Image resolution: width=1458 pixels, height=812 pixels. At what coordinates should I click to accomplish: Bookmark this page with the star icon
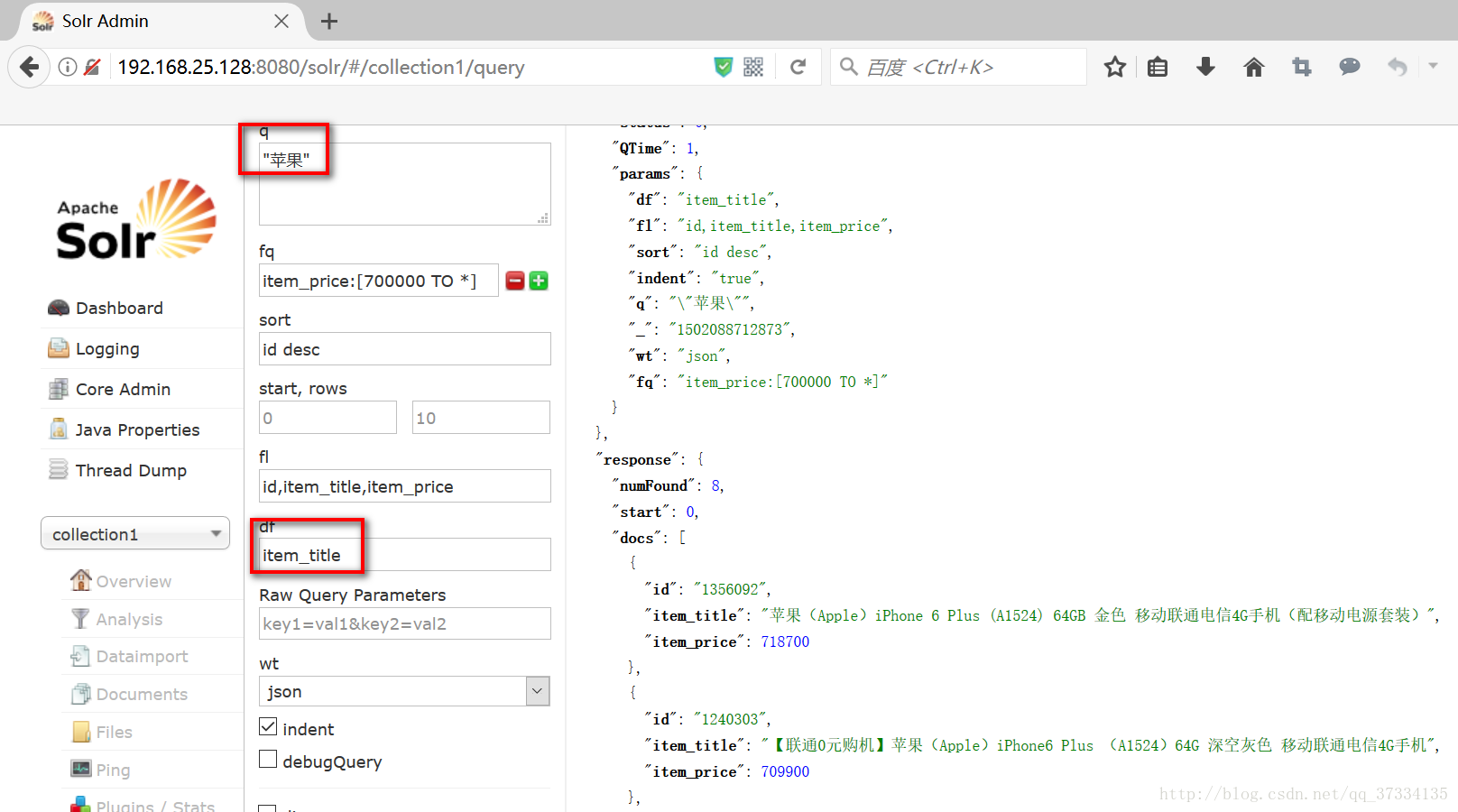point(1115,67)
